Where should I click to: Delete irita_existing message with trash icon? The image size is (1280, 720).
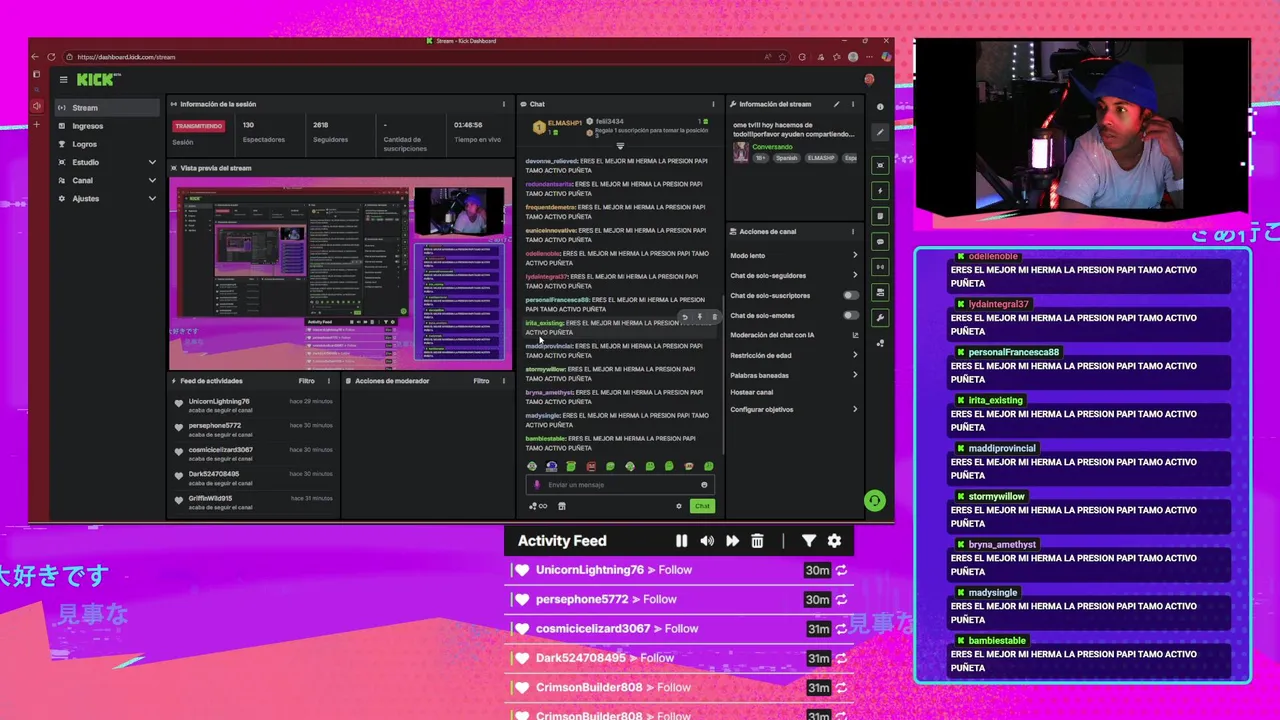(x=714, y=317)
